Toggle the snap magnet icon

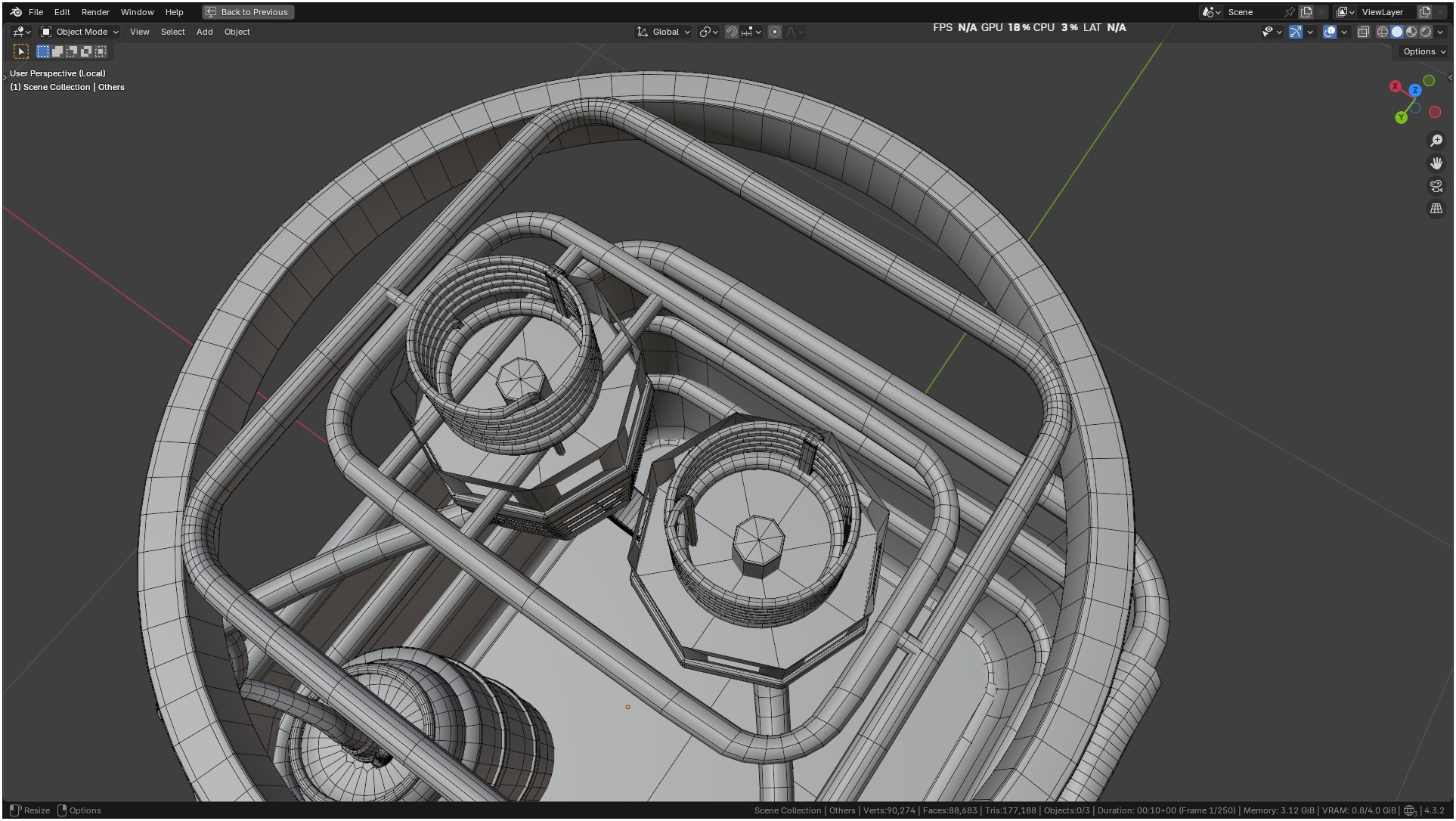click(x=731, y=32)
